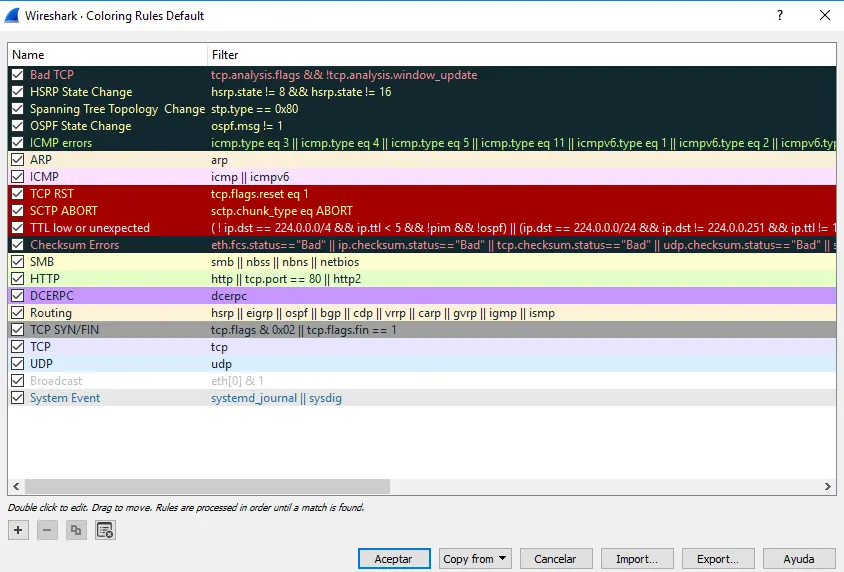Disable the TCP SYN/FIN checkbox
The width and height of the screenshot is (844, 572).
[x=18, y=330]
